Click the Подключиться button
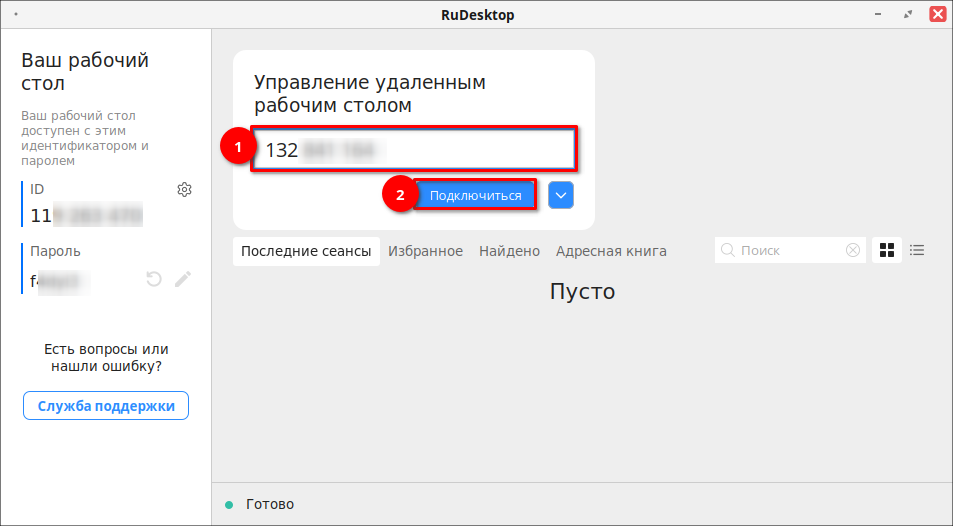The image size is (953, 526). (475, 196)
